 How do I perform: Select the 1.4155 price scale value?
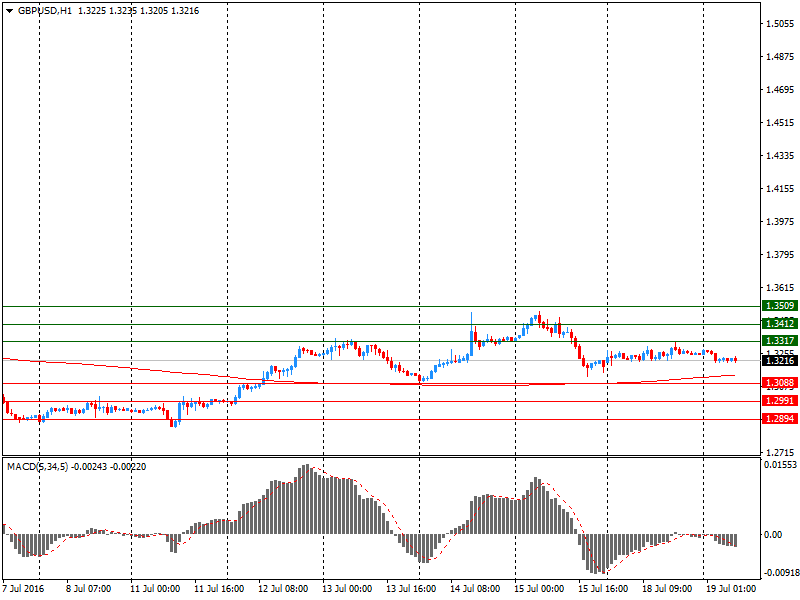780,189
